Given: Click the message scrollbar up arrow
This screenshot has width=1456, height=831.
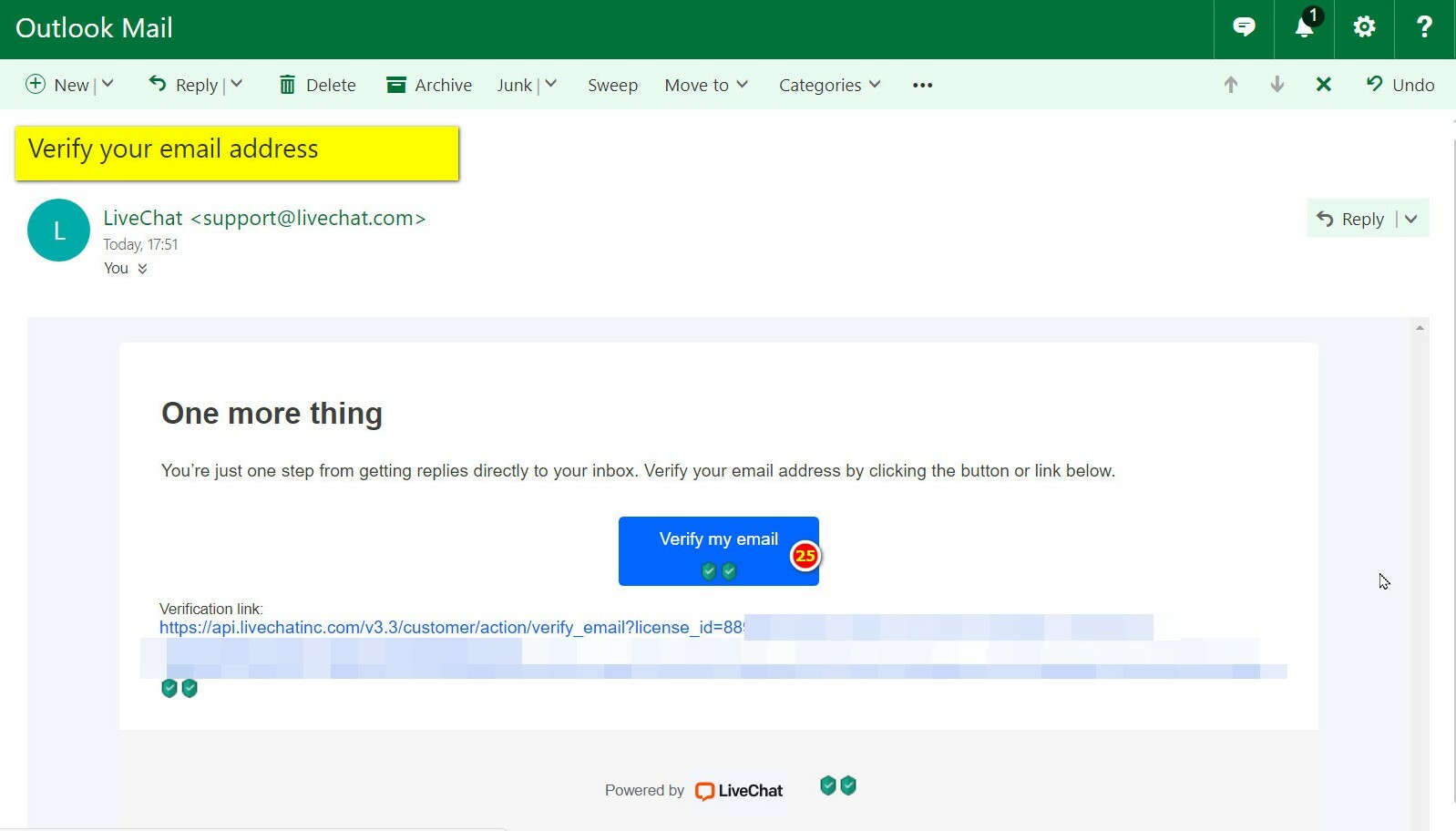Looking at the screenshot, I should (1420, 328).
